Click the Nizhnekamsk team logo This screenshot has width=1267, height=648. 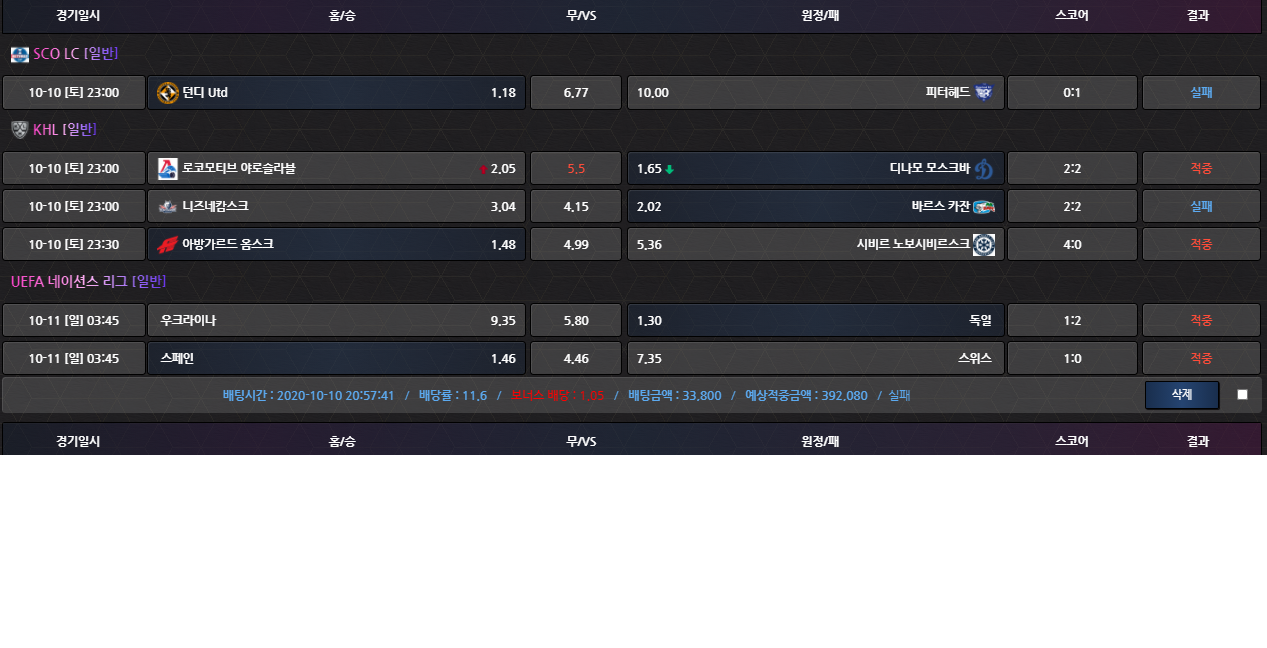click(x=168, y=207)
